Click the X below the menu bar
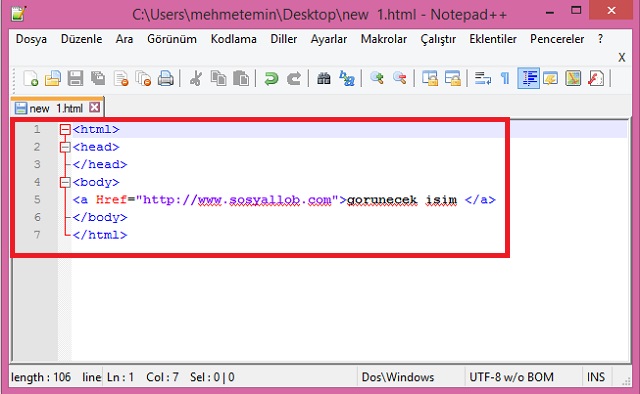 tap(622, 57)
